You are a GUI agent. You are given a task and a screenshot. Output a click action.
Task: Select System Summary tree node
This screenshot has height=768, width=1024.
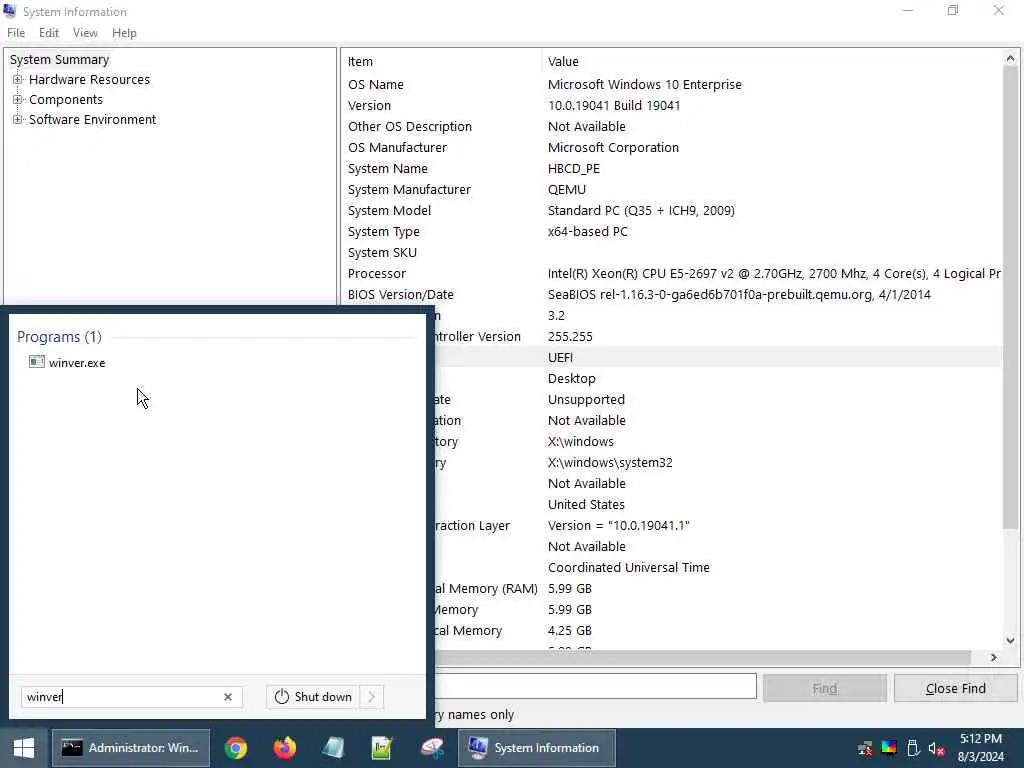[59, 59]
